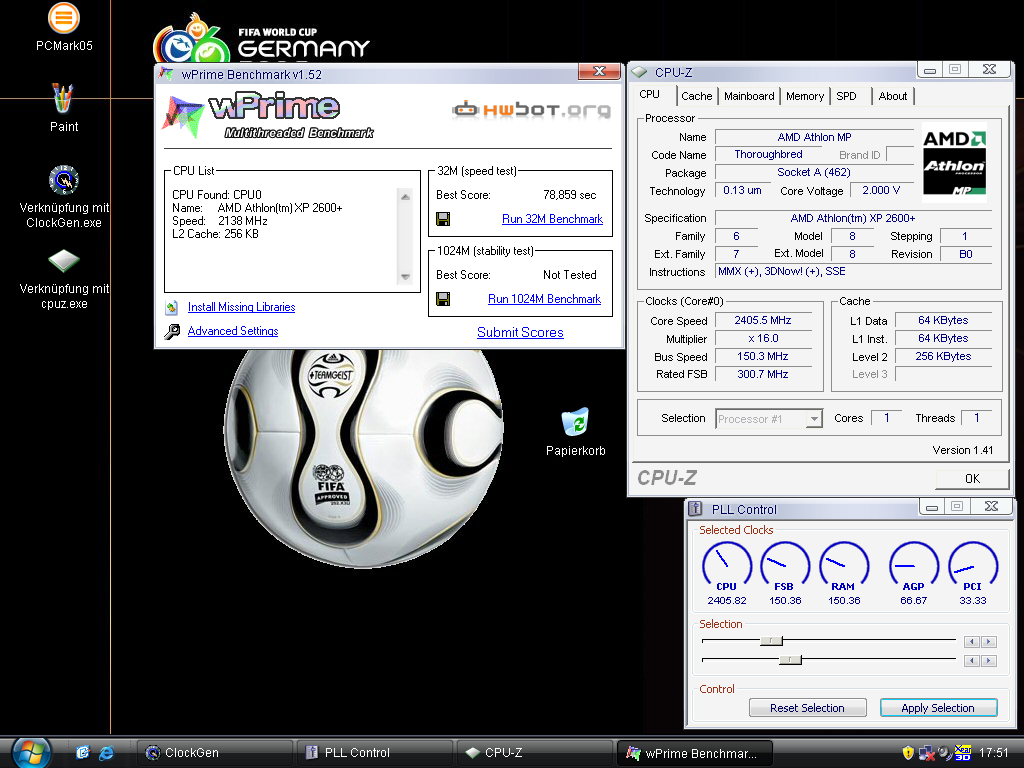Switch to ClockGen in the taskbar
This screenshot has height=768, width=1024.
tap(214, 753)
